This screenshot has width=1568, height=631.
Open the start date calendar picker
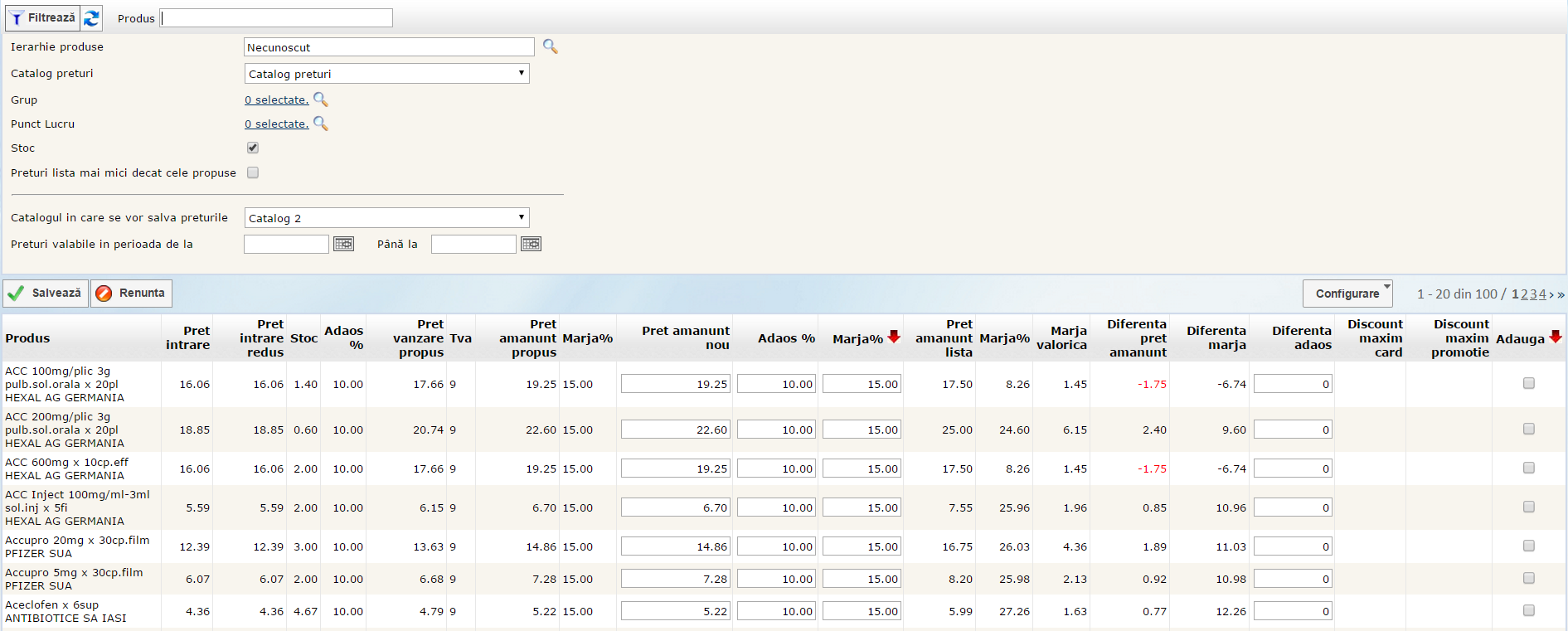tap(343, 244)
